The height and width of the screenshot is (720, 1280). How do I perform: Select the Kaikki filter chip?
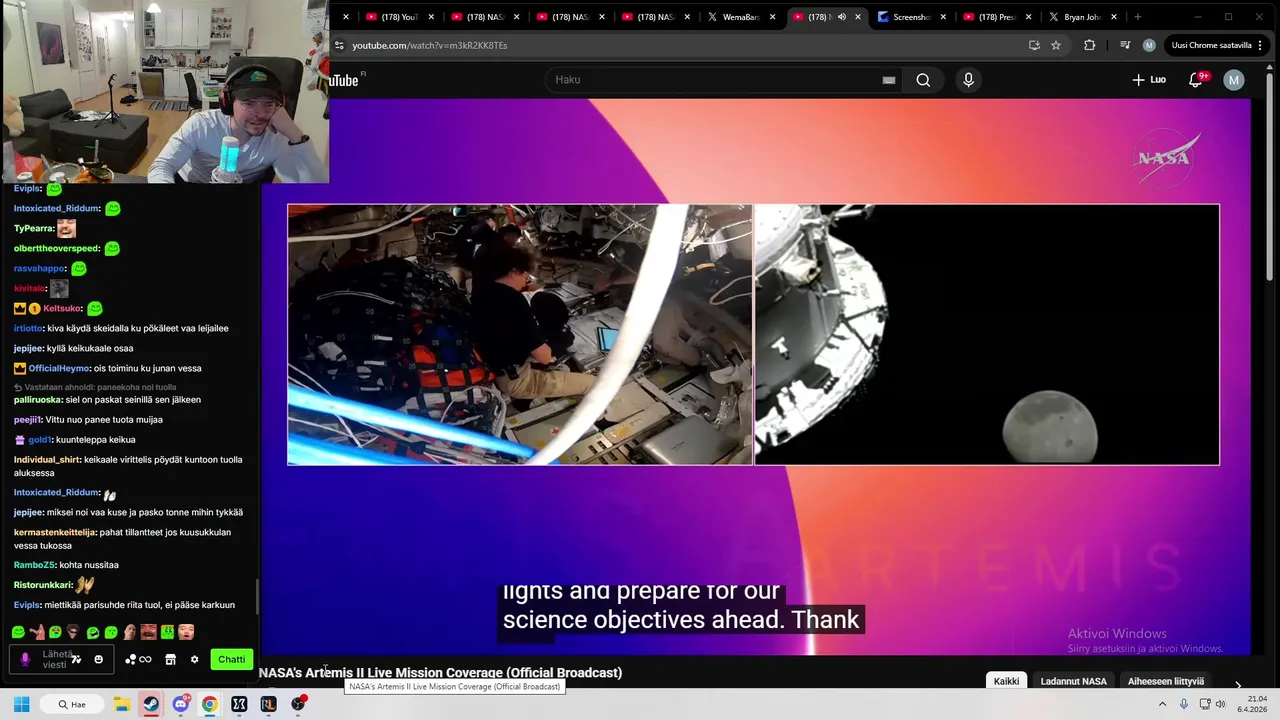[x=1006, y=681]
